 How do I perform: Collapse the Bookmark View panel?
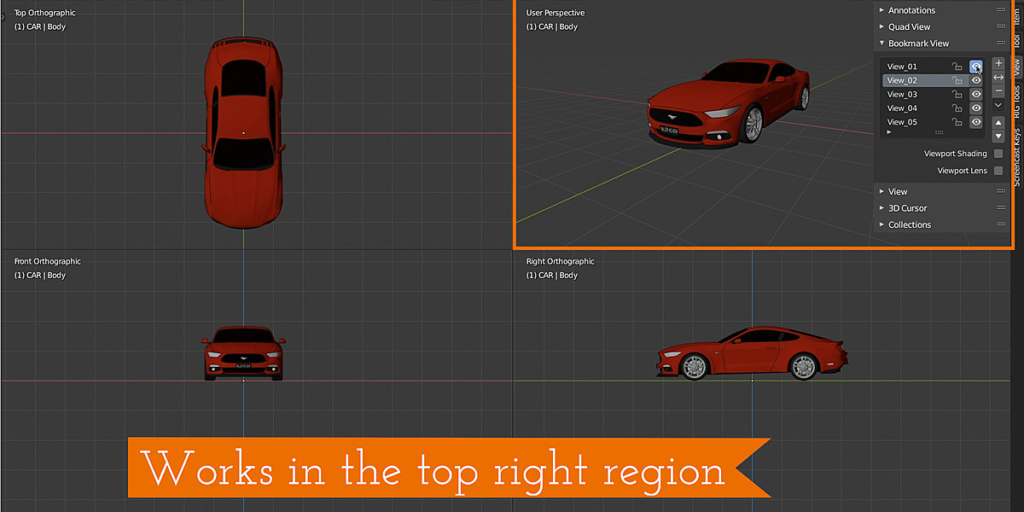click(918, 43)
